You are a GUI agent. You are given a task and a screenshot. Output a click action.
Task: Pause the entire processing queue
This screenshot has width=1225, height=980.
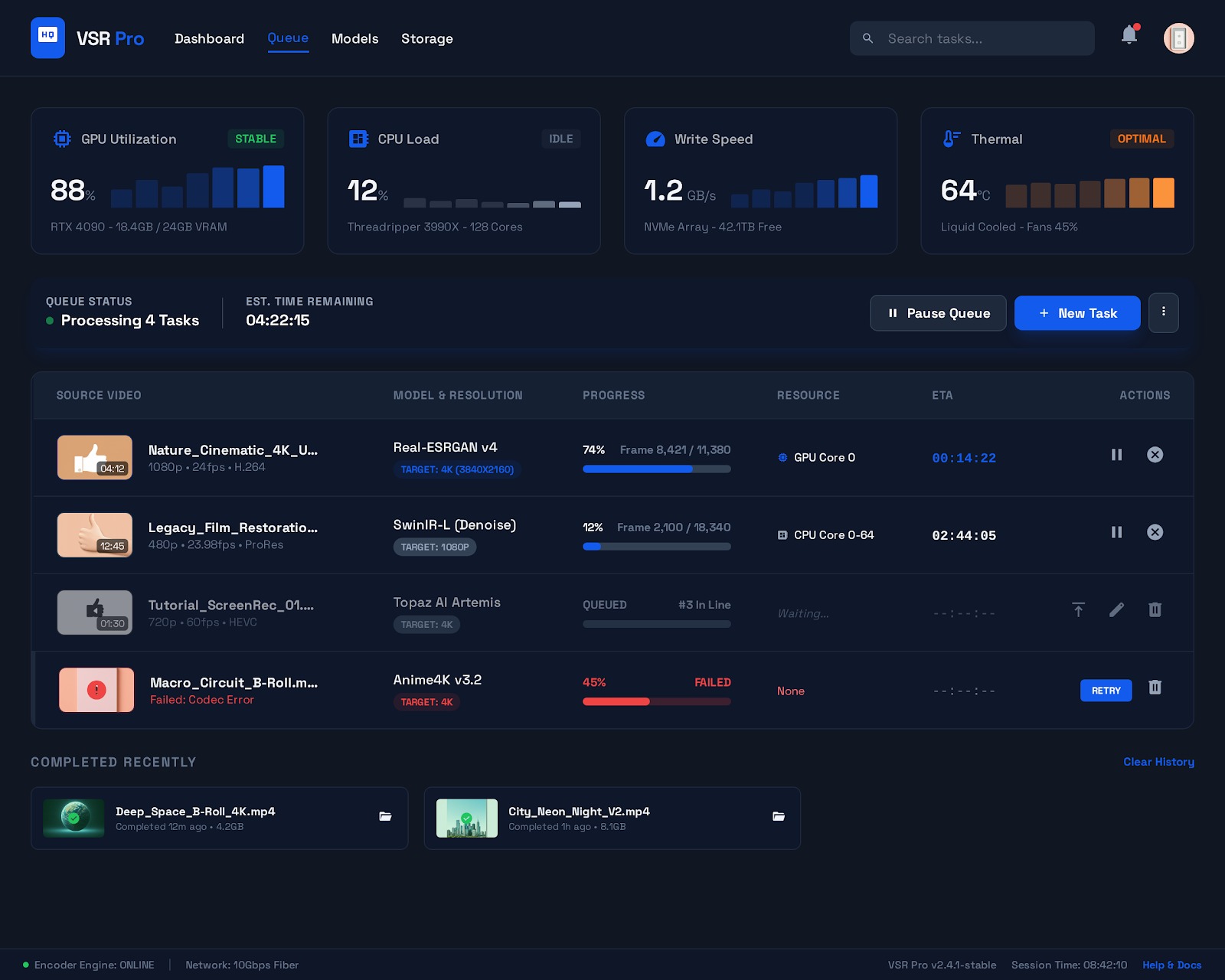click(937, 313)
